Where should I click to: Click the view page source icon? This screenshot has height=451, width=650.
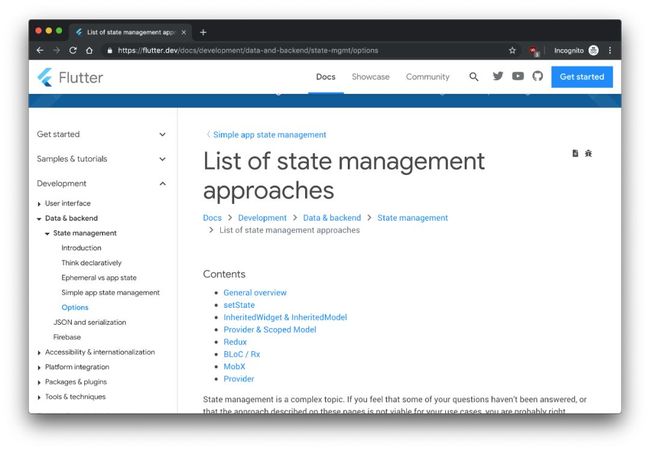575,153
